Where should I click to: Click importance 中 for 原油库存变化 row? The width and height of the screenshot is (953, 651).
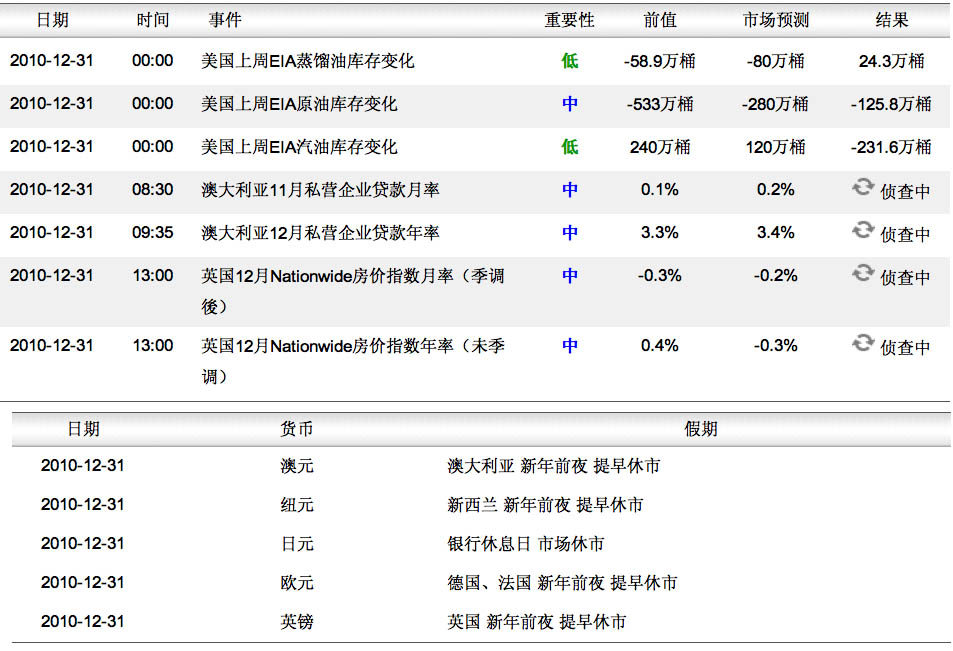pyautogui.click(x=569, y=104)
